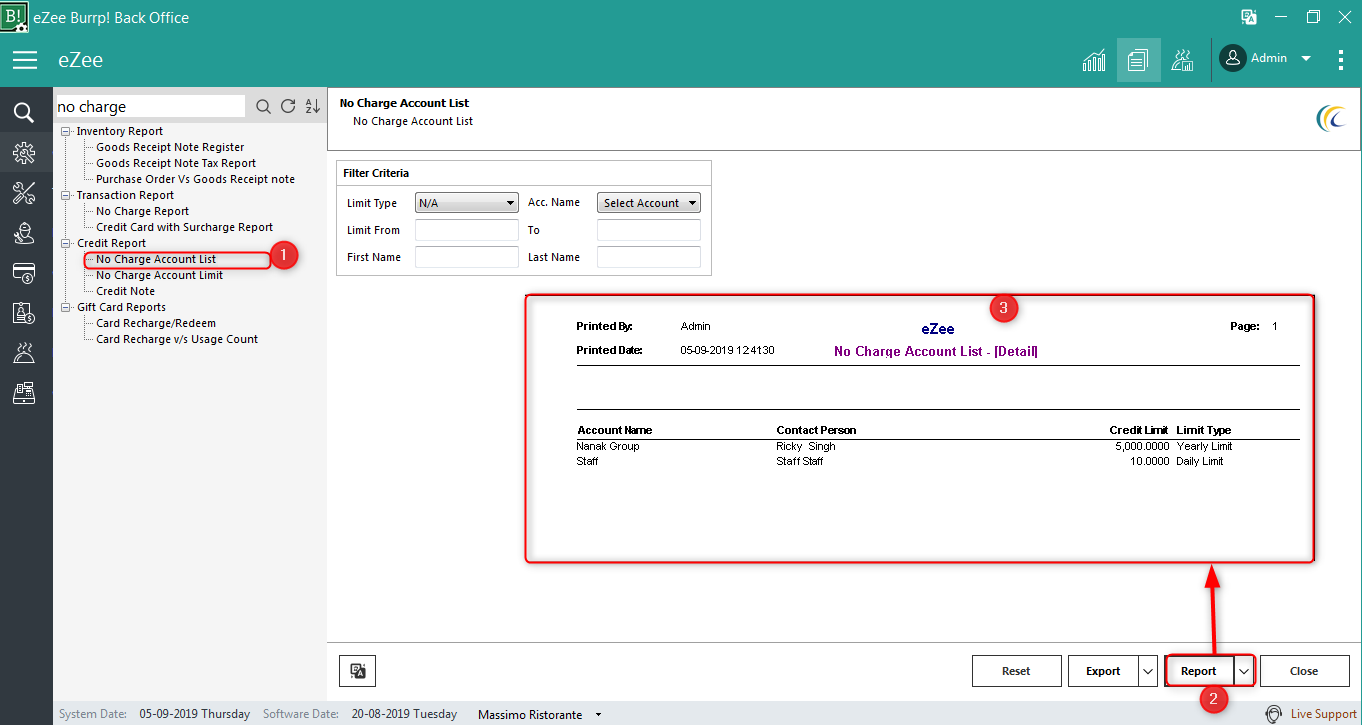Click the translate icon at bottom left

point(358,672)
